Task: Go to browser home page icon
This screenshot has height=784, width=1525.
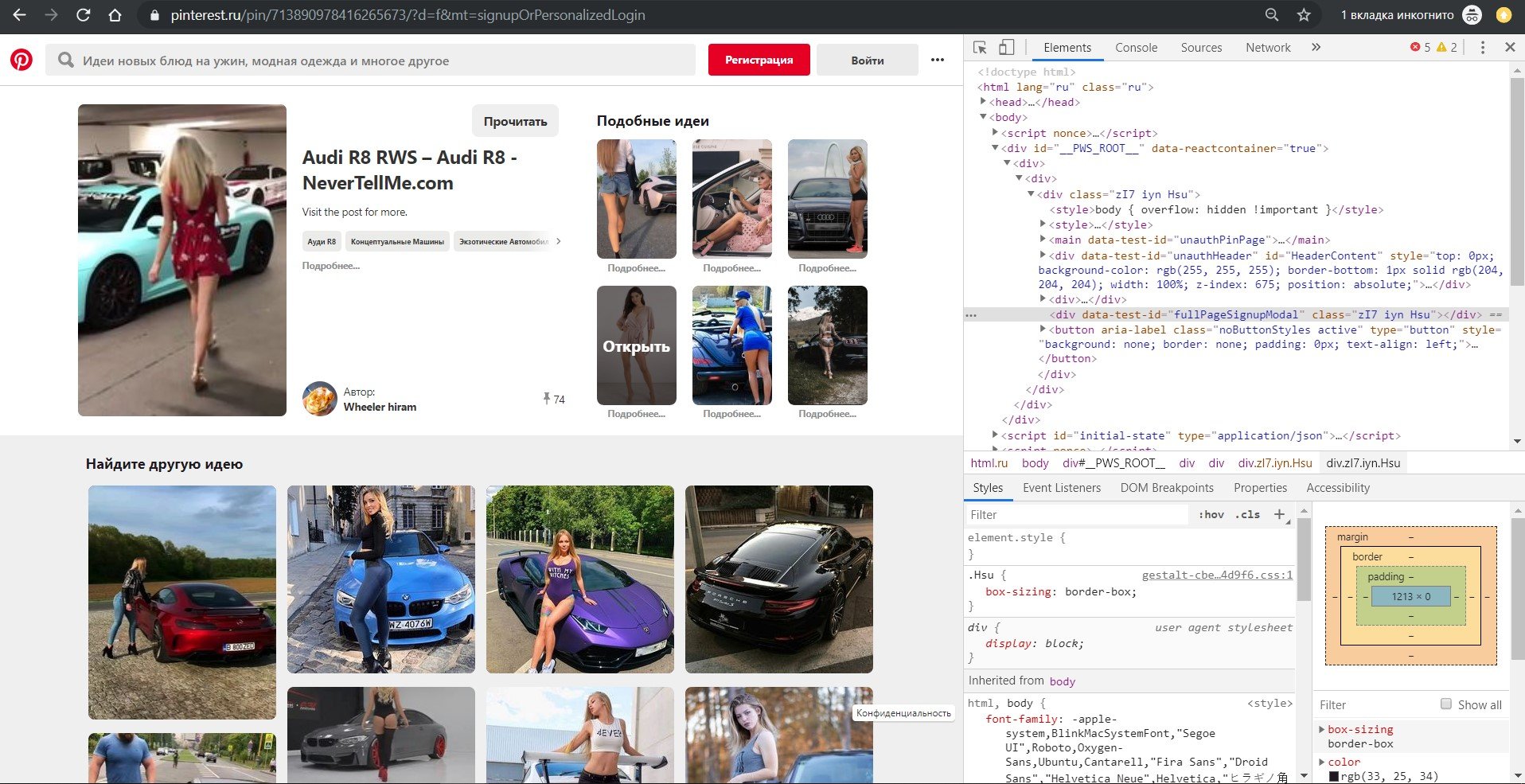Action: (115, 15)
